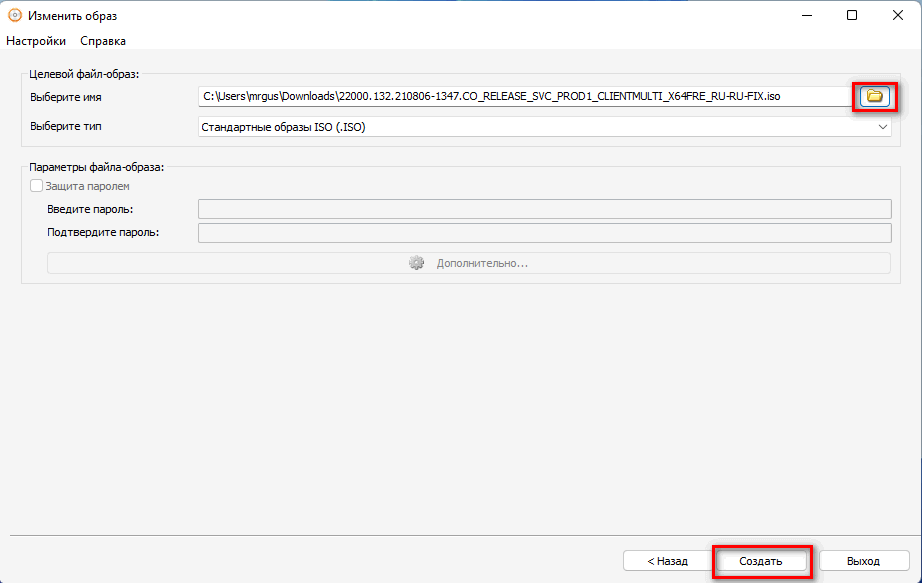
Task: Close the Изменить образ window
Action: 897,15
